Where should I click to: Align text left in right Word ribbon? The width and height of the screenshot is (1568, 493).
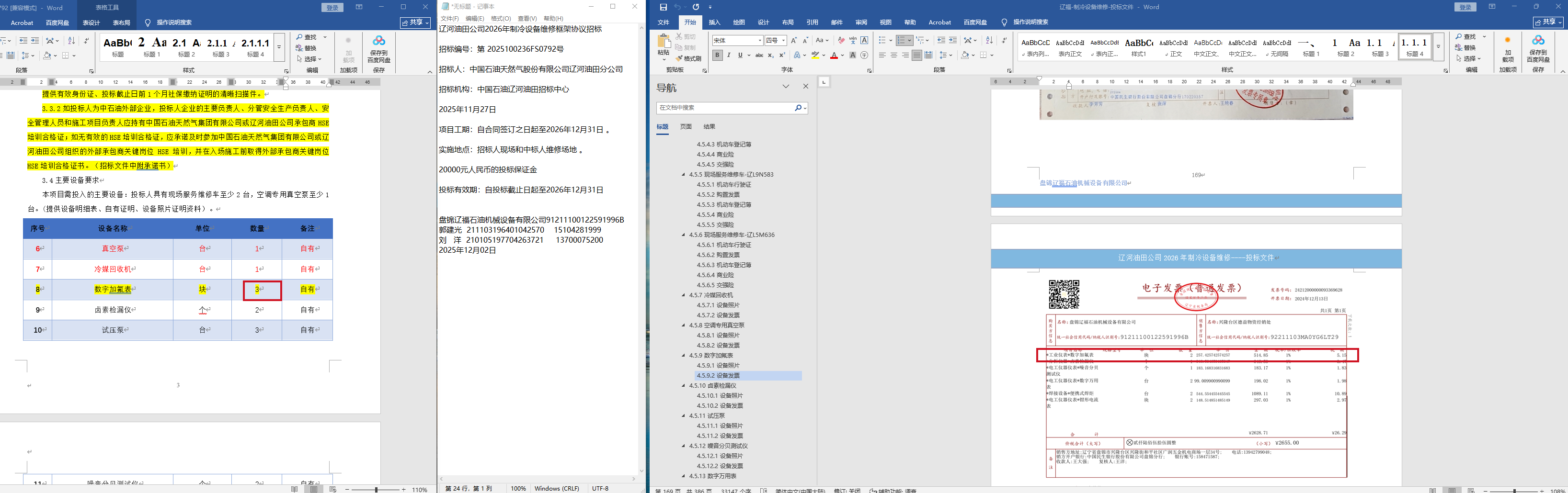coord(882,56)
